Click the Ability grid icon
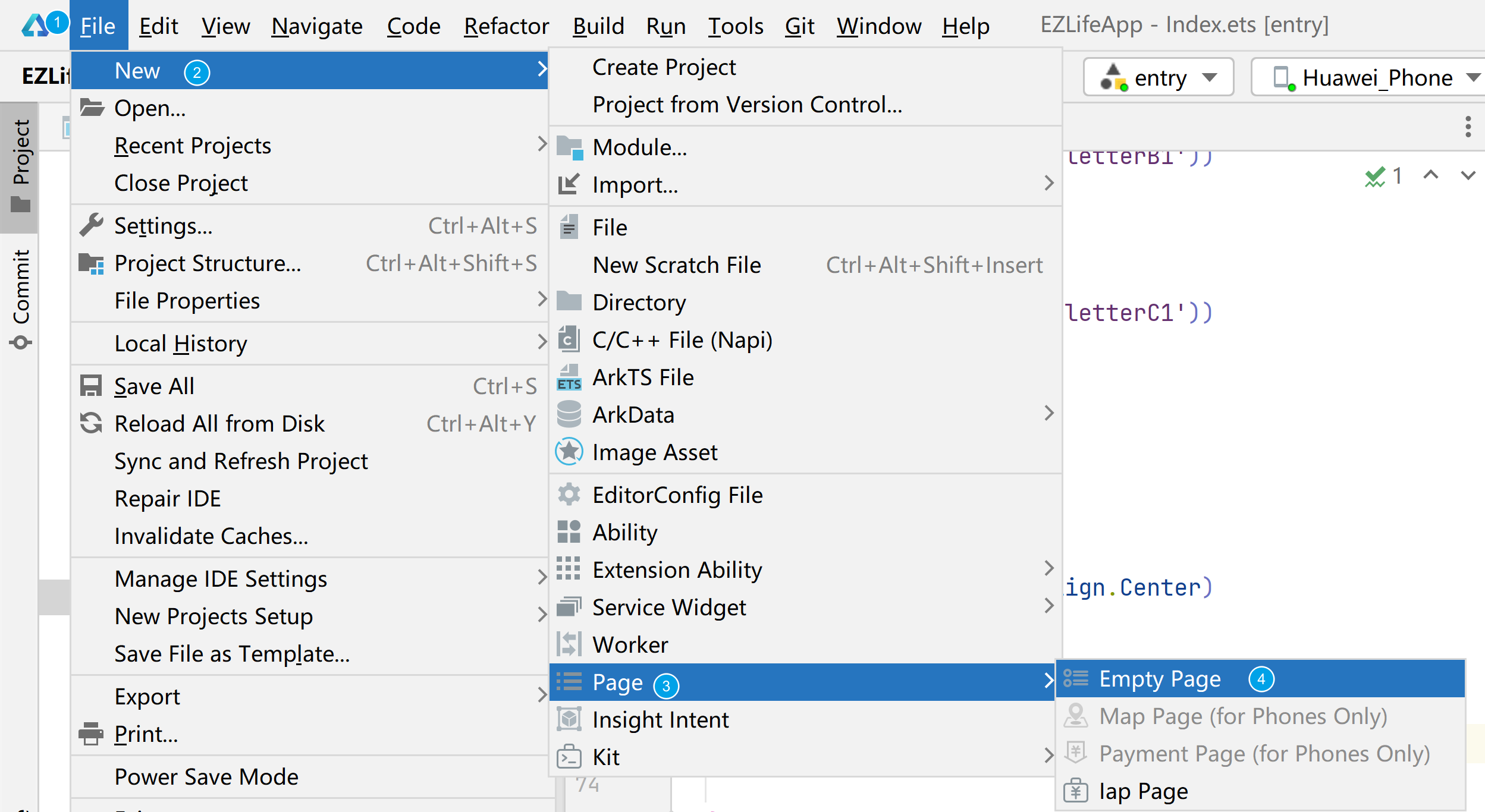The image size is (1485, 812). pos(569,532)
